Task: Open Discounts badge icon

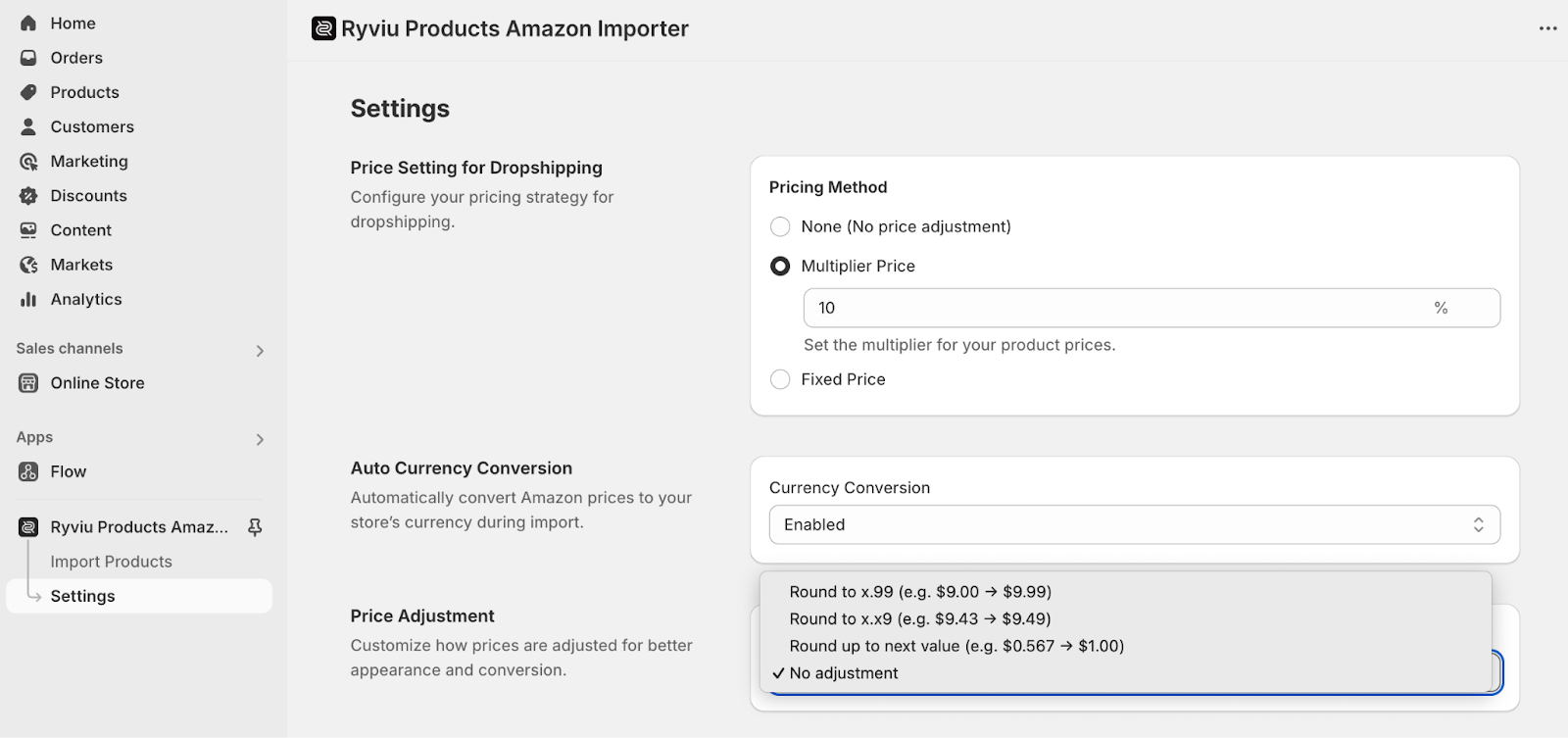Action: pos(28,195)
